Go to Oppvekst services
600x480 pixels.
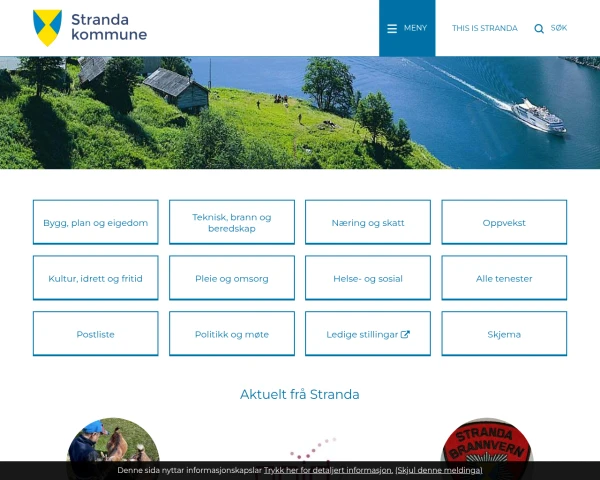point(504,222)
